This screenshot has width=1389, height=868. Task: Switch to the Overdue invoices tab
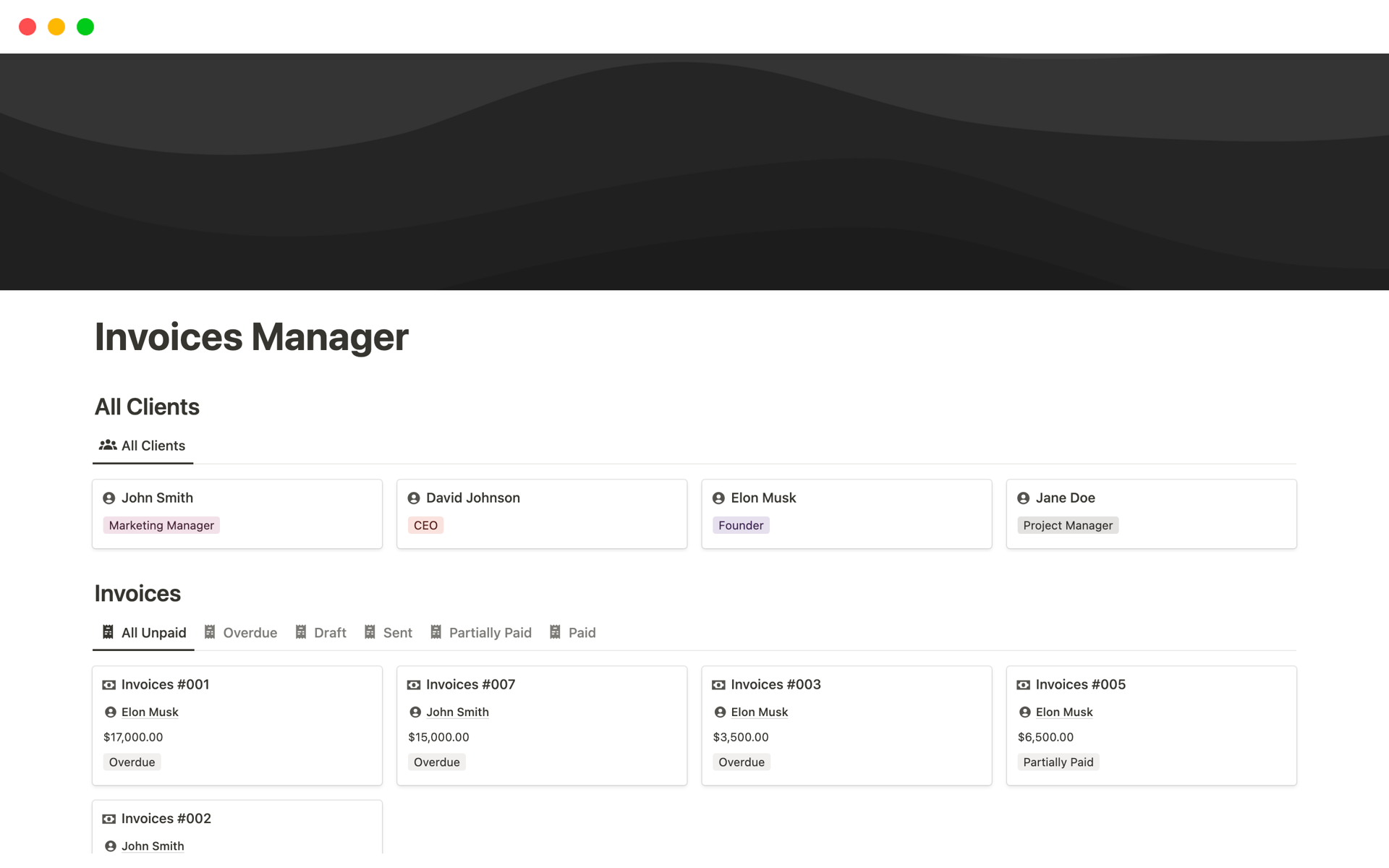pyautogui.click(x=250, y=632)
